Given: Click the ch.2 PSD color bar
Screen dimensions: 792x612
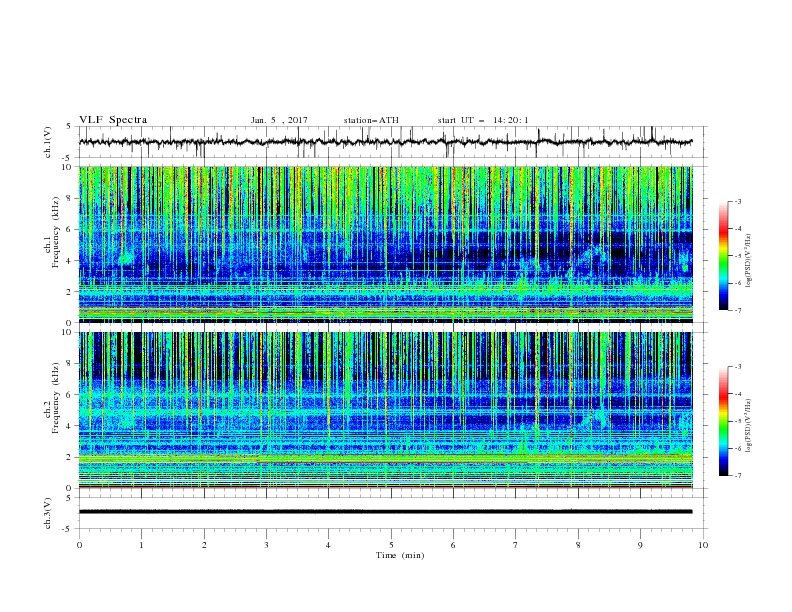Looking at the screenshot, I should point(724,421).
